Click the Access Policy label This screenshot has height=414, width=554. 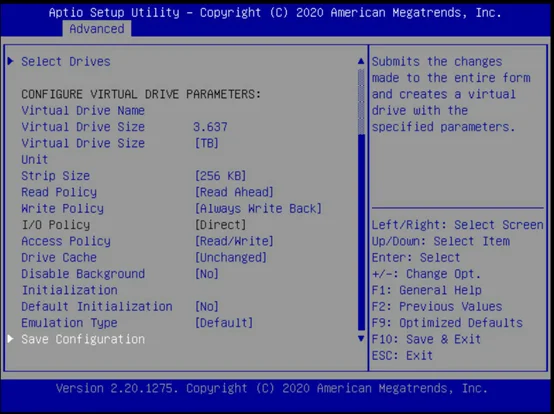[66, 241]
